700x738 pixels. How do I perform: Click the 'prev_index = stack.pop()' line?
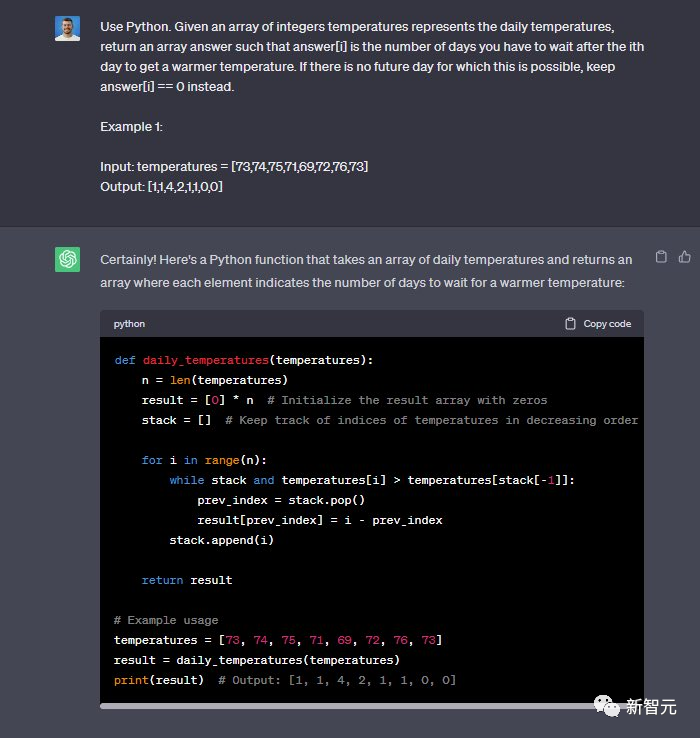coord(281,500)
